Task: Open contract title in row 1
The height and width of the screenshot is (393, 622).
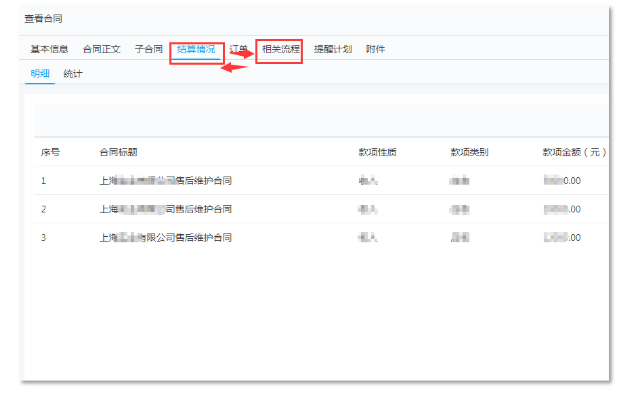Action: [x=165, y=181]
